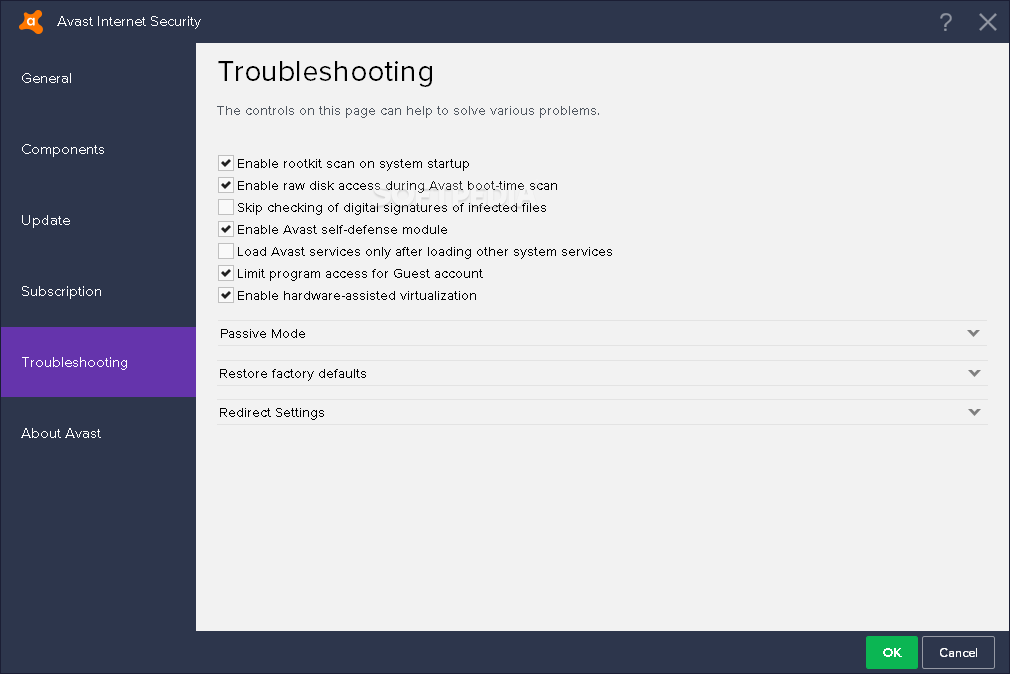This screenshot has width=1010, height=674.
Task: Click the Avast logo icon
Action: pos(31,21)
